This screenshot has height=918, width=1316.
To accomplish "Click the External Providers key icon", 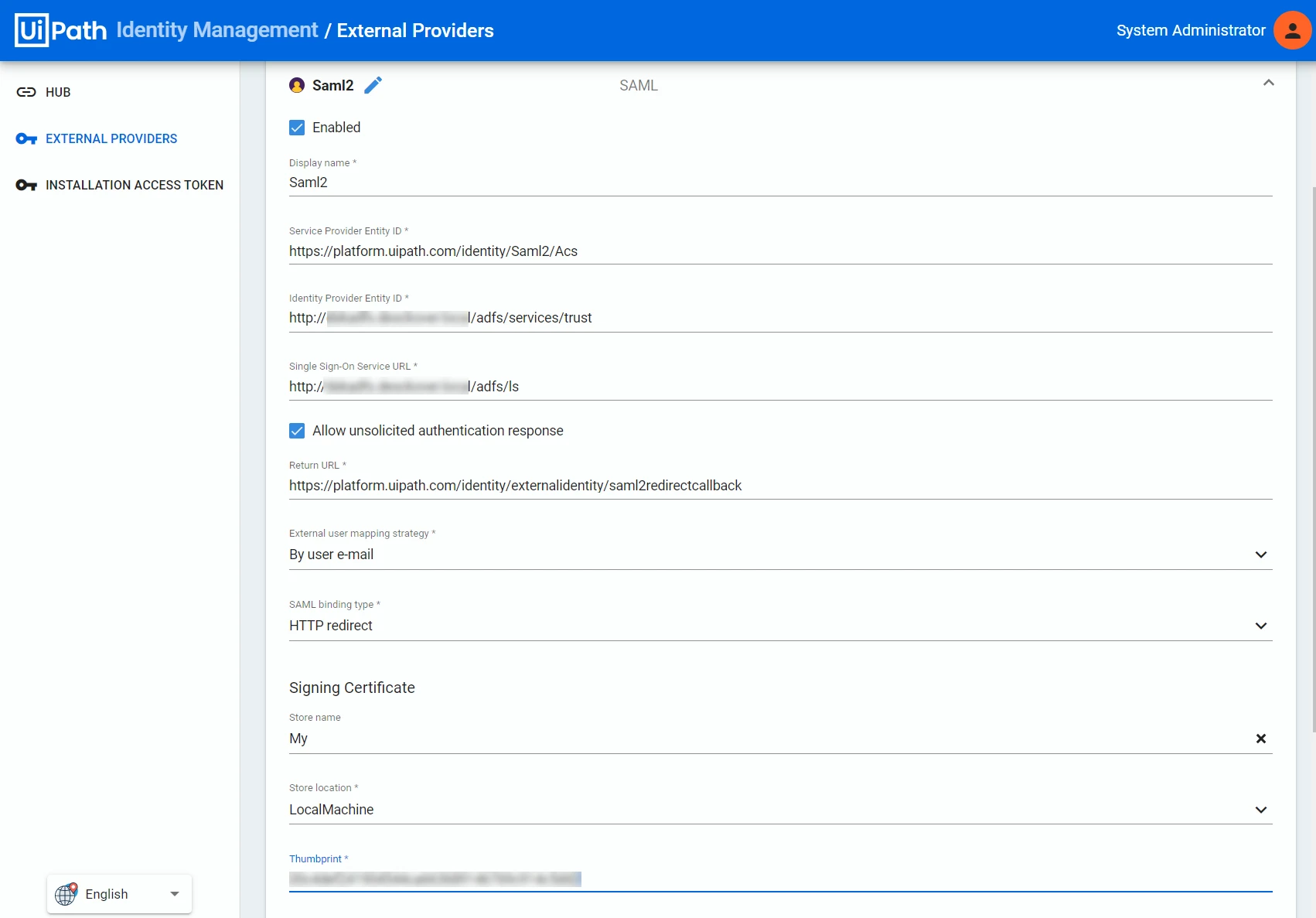I will pos(26,138).
